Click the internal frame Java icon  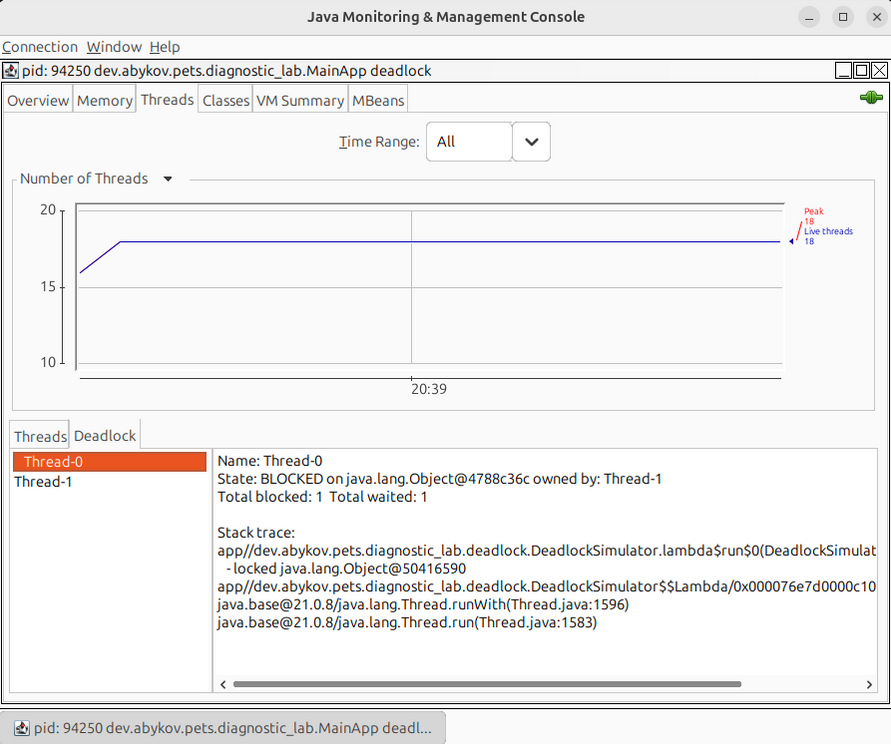[10, 71]
